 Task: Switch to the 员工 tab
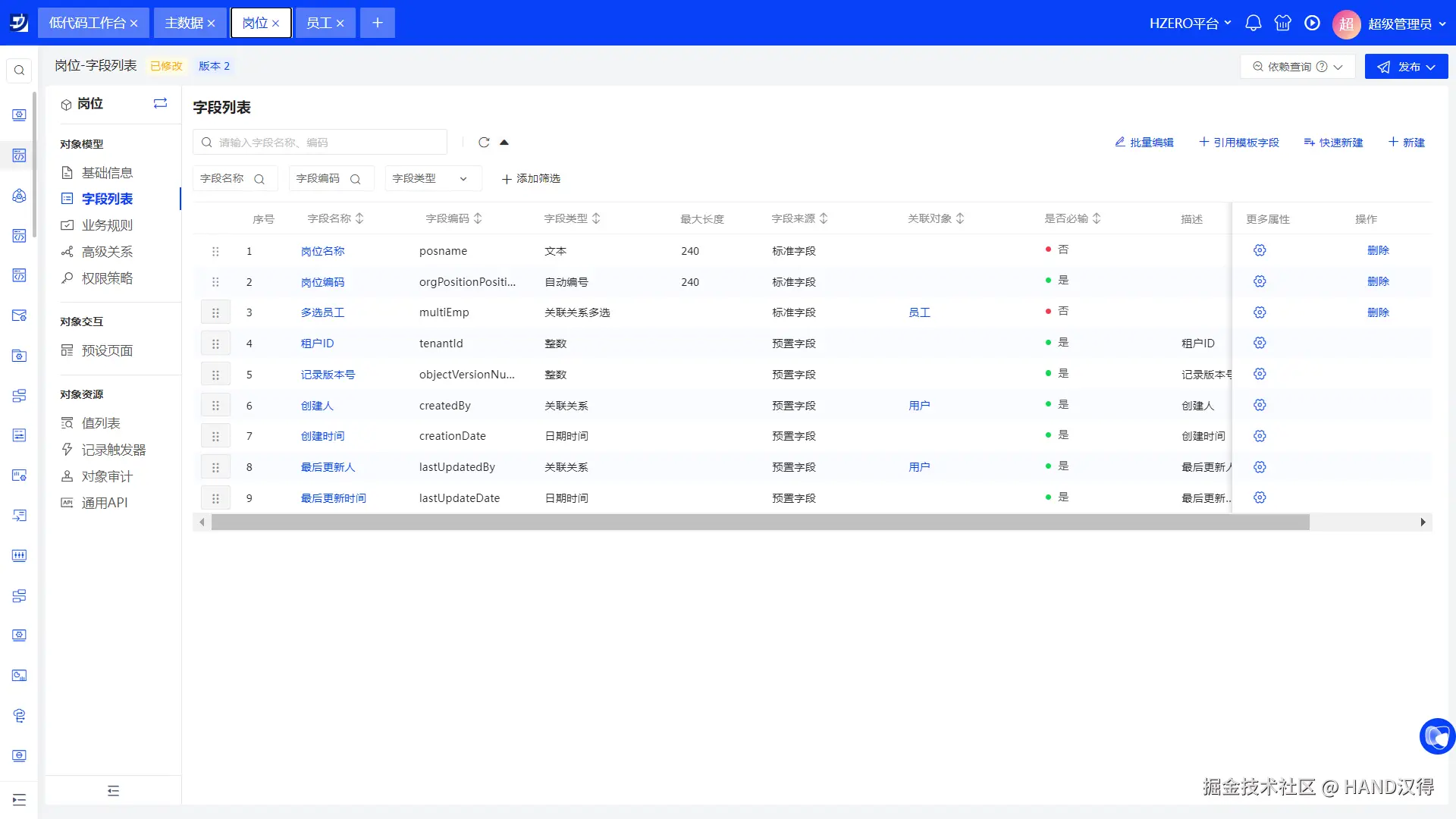click(318, 23)
